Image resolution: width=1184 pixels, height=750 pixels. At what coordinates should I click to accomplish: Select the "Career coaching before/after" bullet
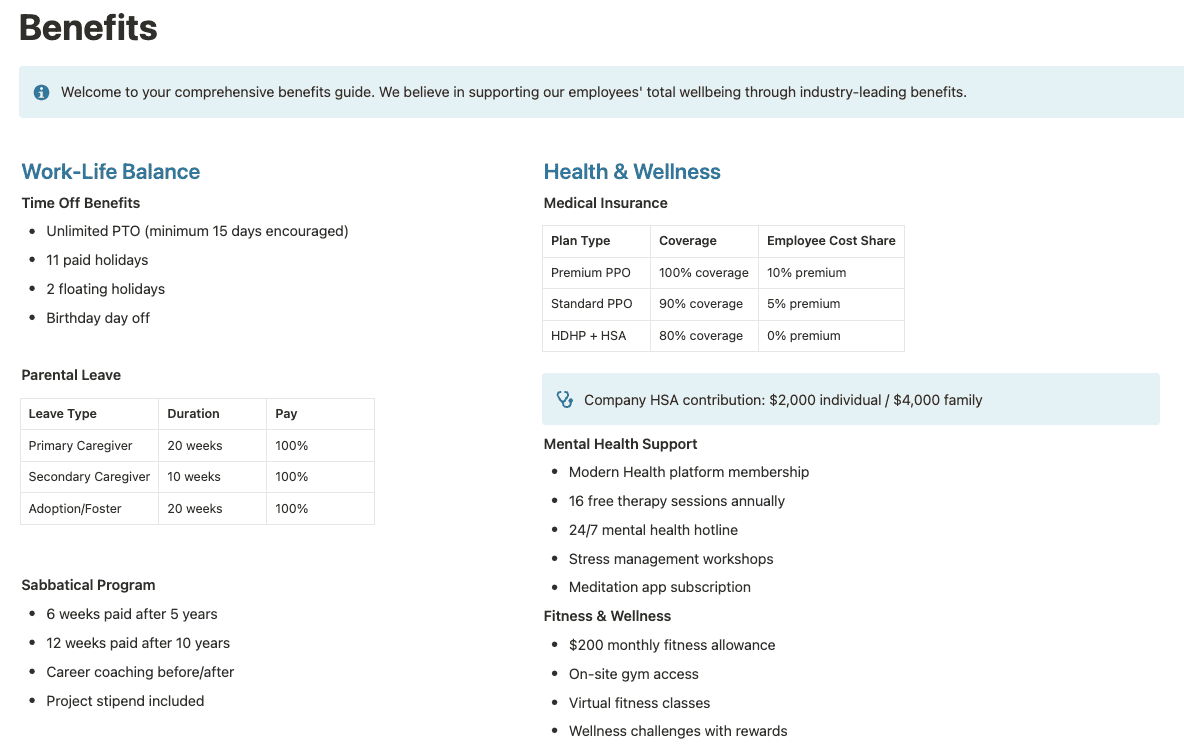pos(140,672)
